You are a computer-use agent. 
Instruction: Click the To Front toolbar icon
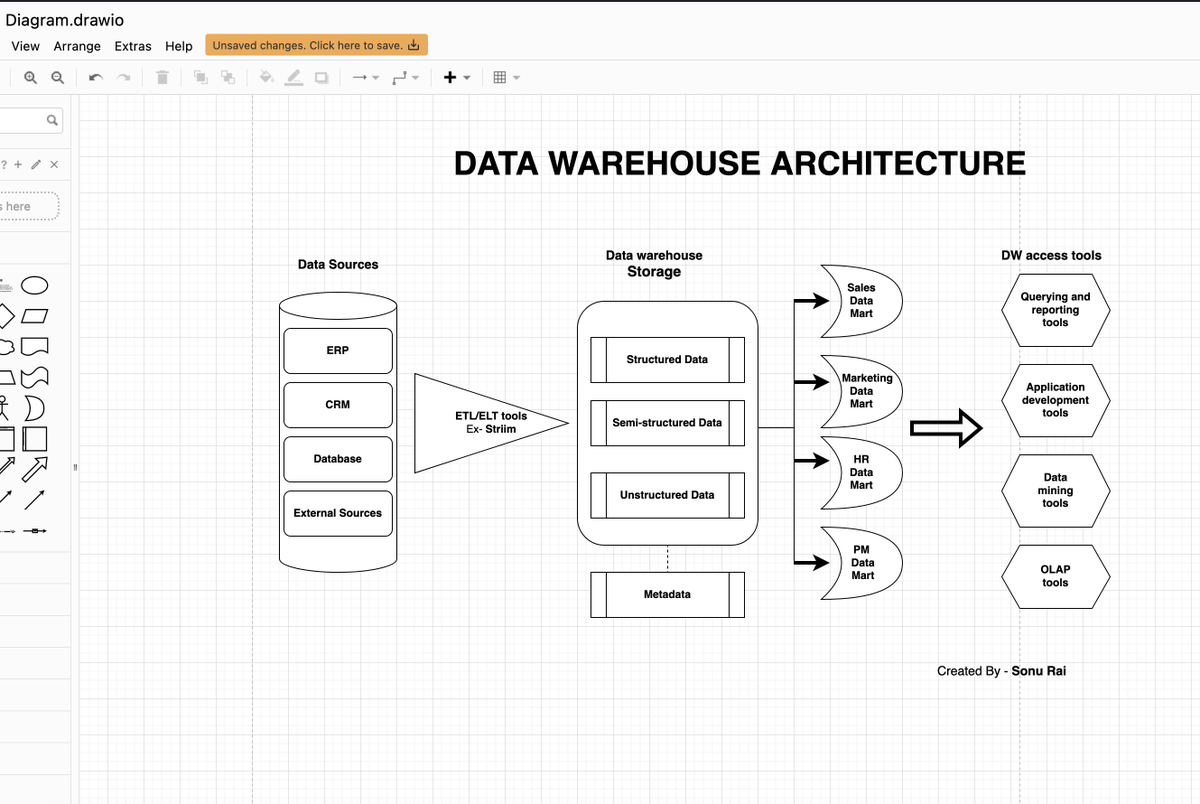point(200,77)
